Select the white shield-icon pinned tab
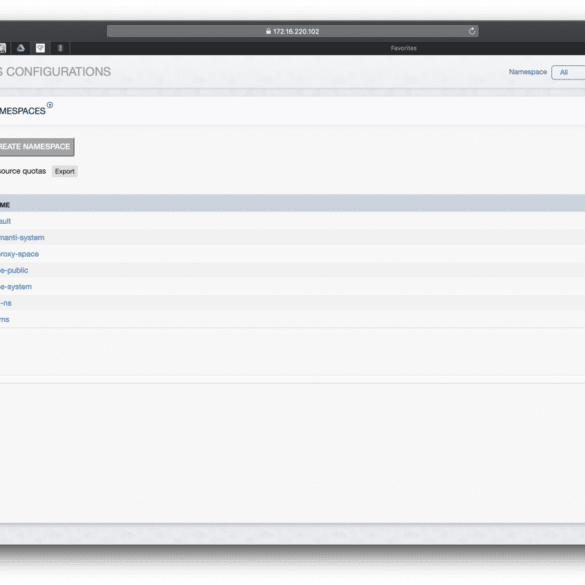585x585 pixels. [x=40, y=48]
